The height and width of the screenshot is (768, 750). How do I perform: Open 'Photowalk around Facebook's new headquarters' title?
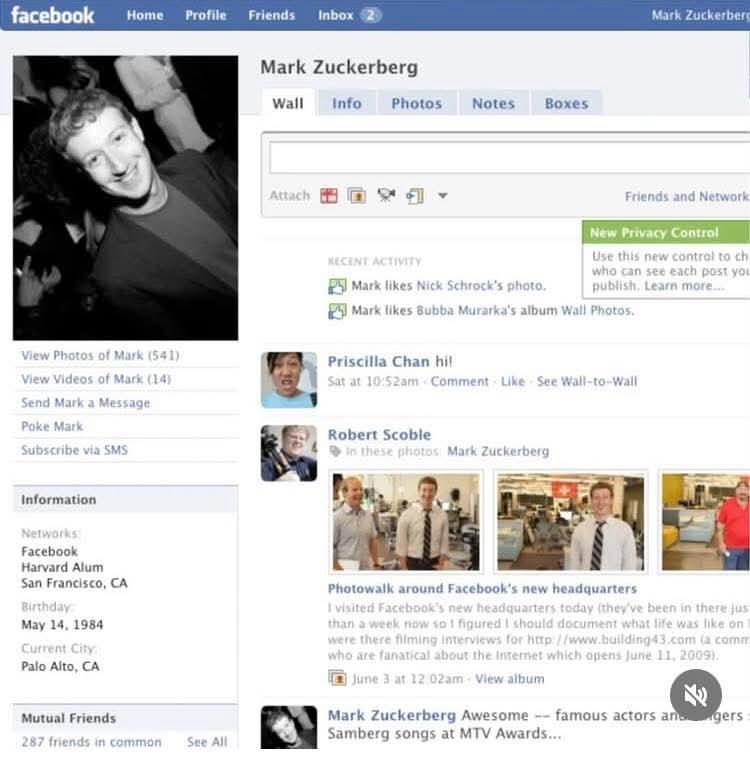point(483,589)
